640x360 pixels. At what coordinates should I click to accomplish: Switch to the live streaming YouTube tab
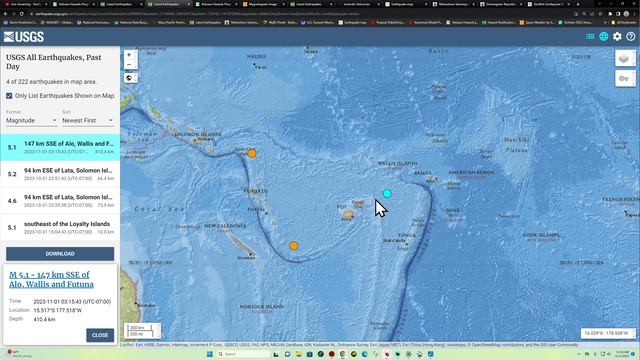pos(26,4)
